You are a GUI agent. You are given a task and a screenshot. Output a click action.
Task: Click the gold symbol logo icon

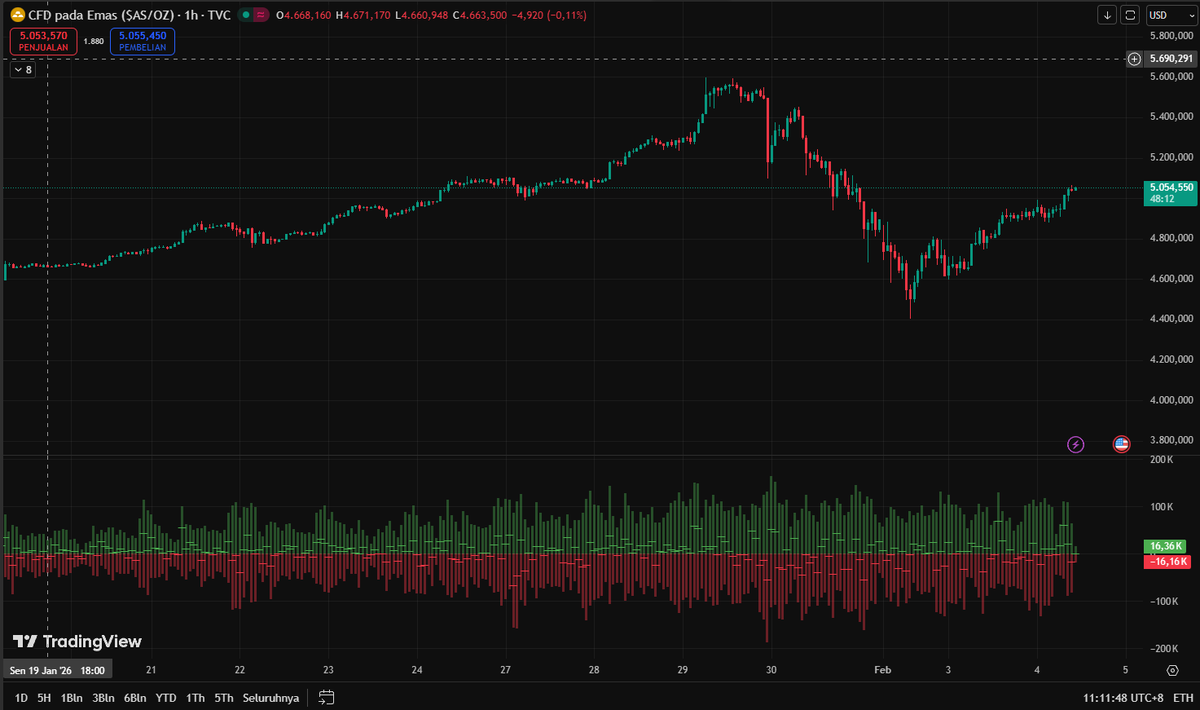click(x=17, y=15)
